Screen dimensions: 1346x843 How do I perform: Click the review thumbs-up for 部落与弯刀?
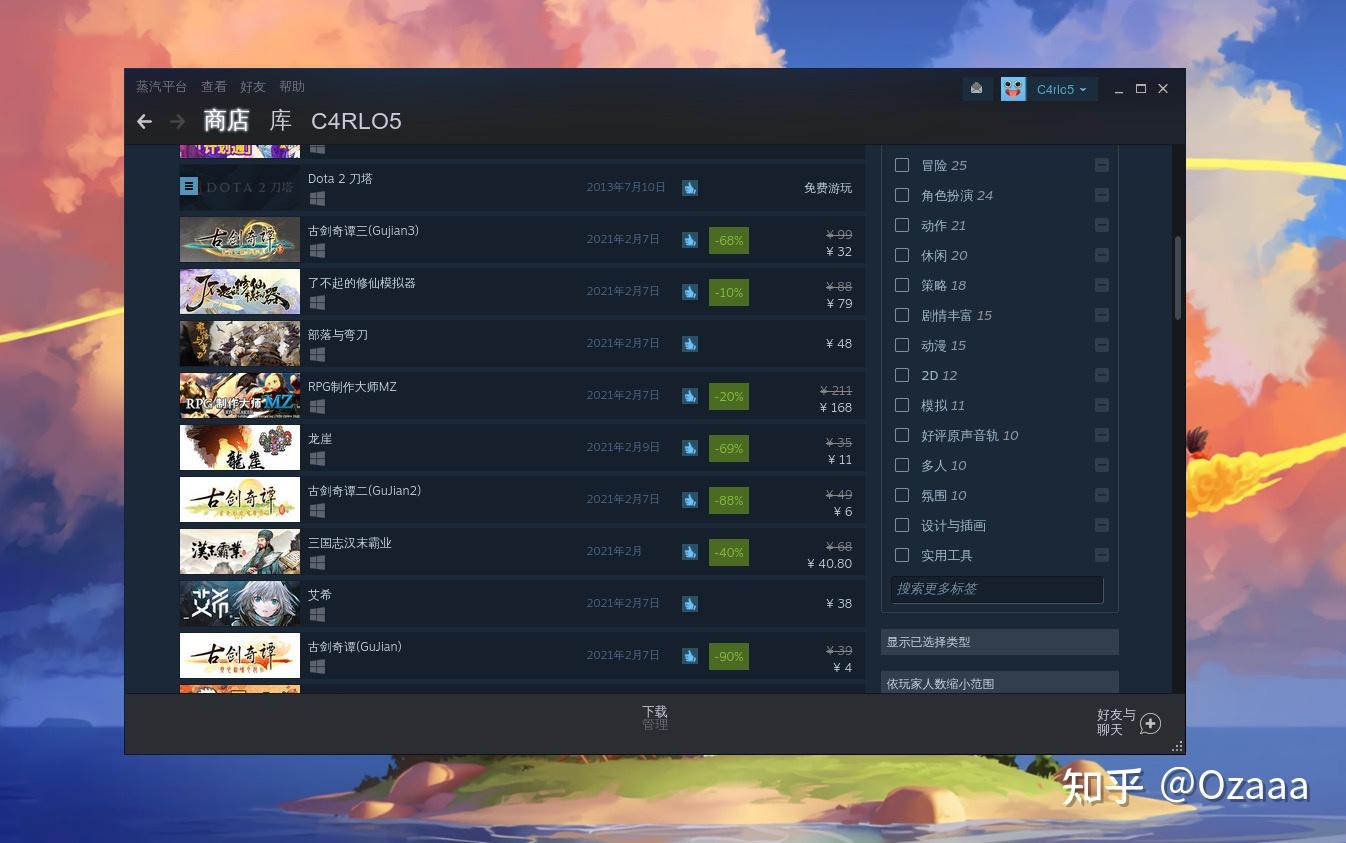click(x=690, y=344)
